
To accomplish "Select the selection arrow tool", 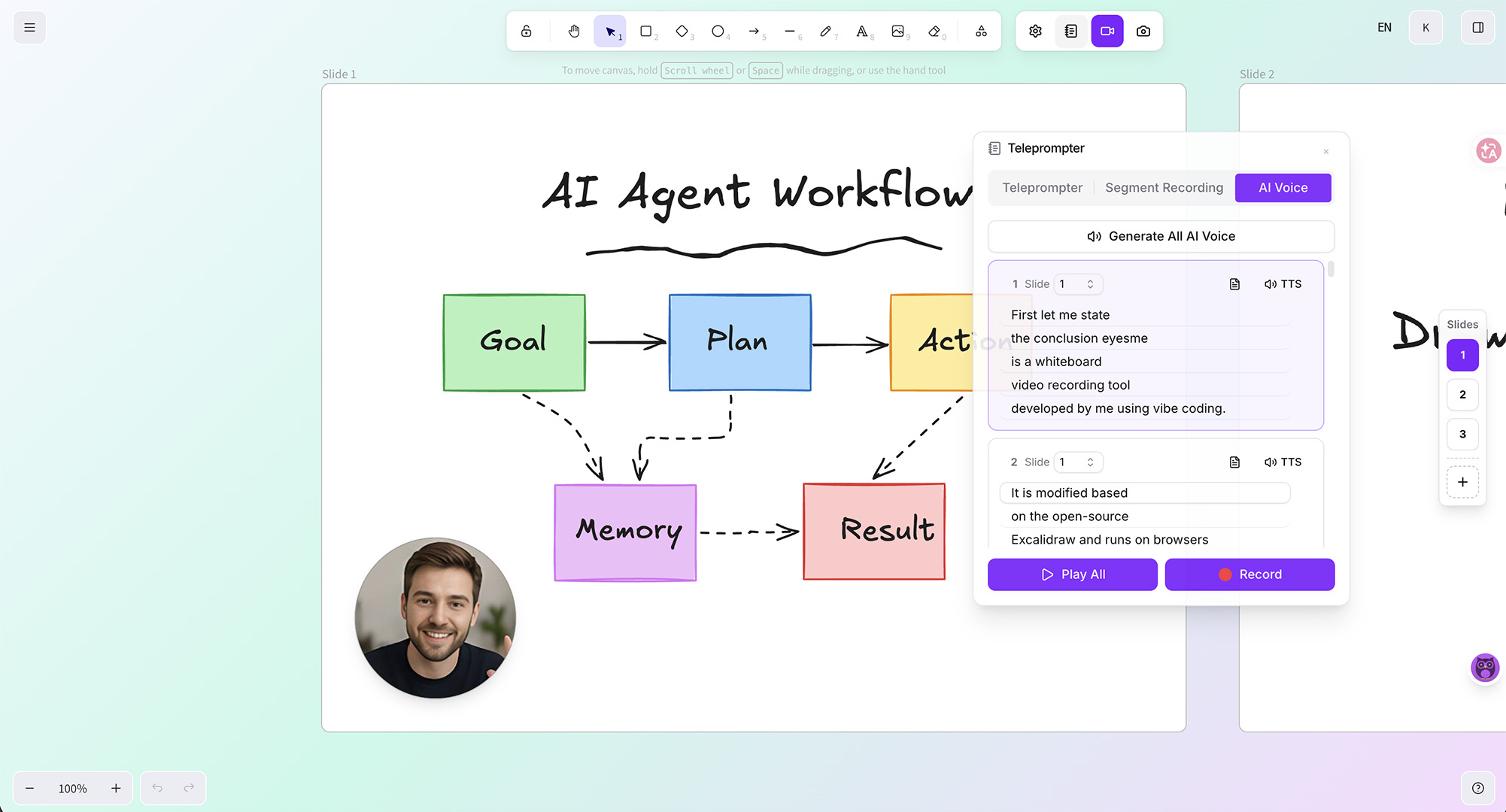I will click(x=610, y=31).
